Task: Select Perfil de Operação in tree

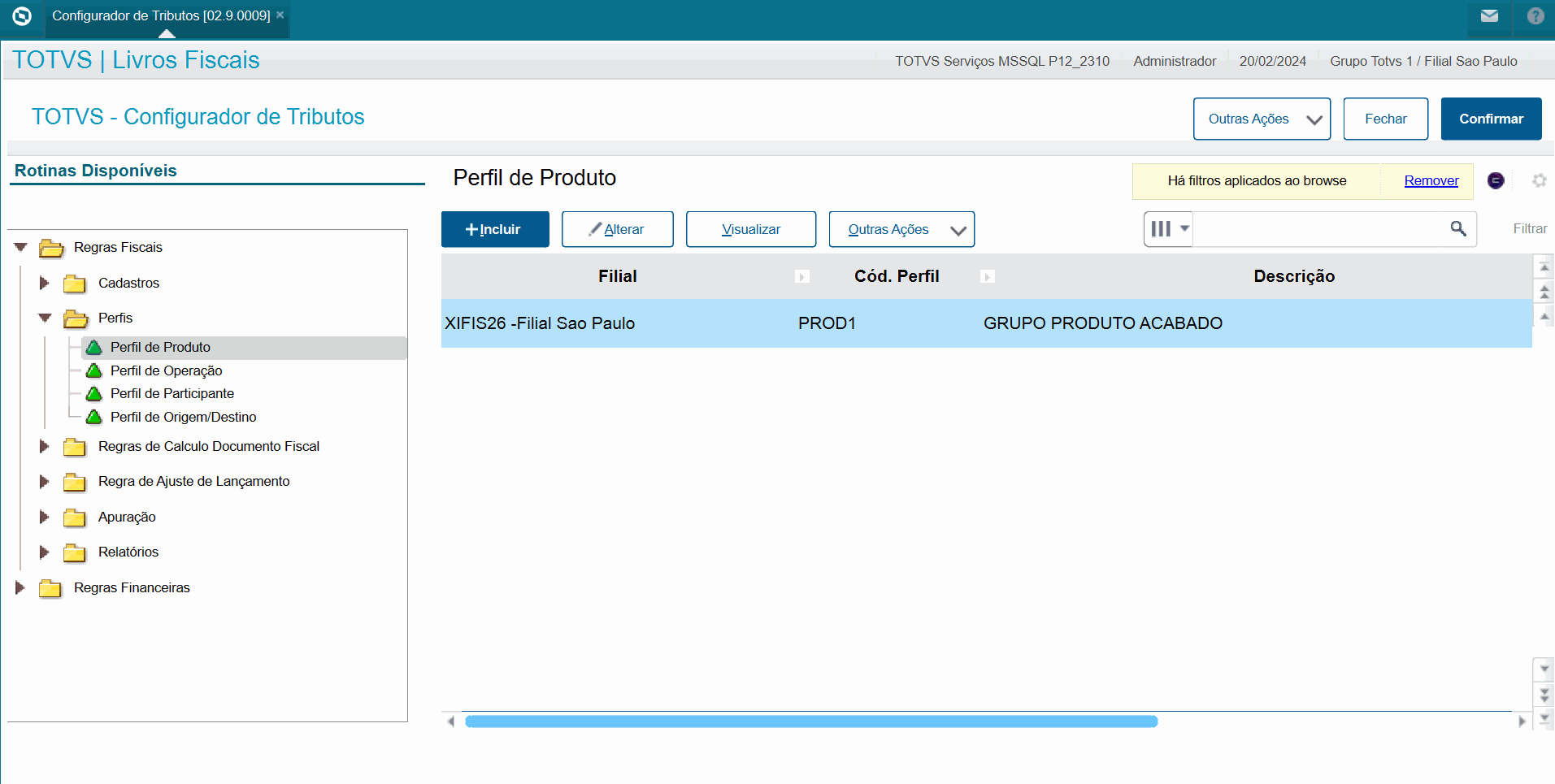Action: tap(166, 370)
